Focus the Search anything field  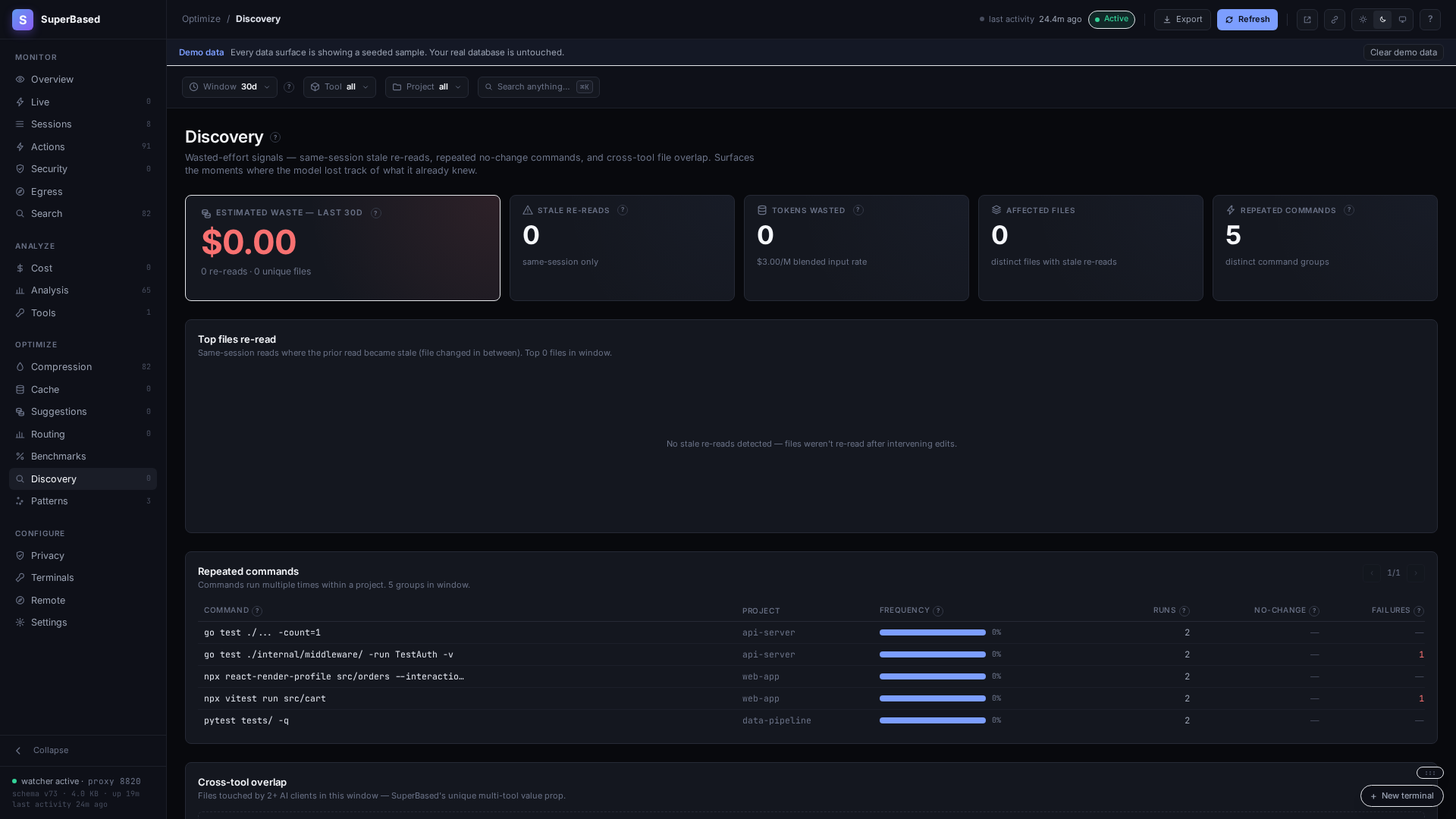click(x=538, y=87)
